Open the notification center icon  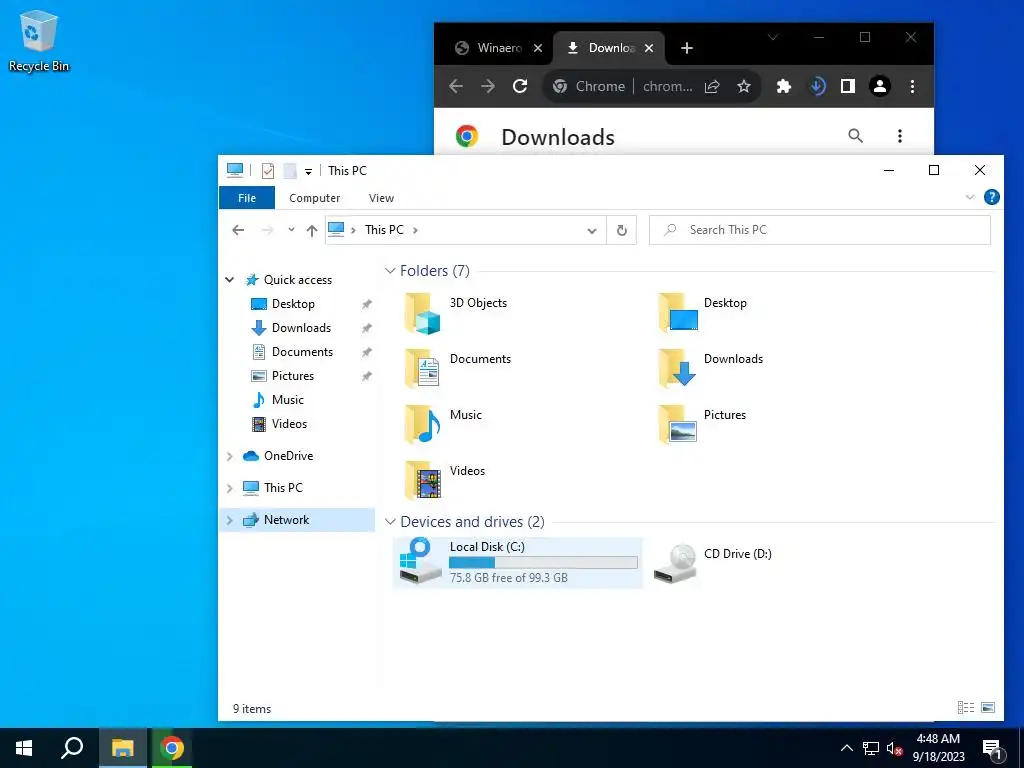coord(992,749)
